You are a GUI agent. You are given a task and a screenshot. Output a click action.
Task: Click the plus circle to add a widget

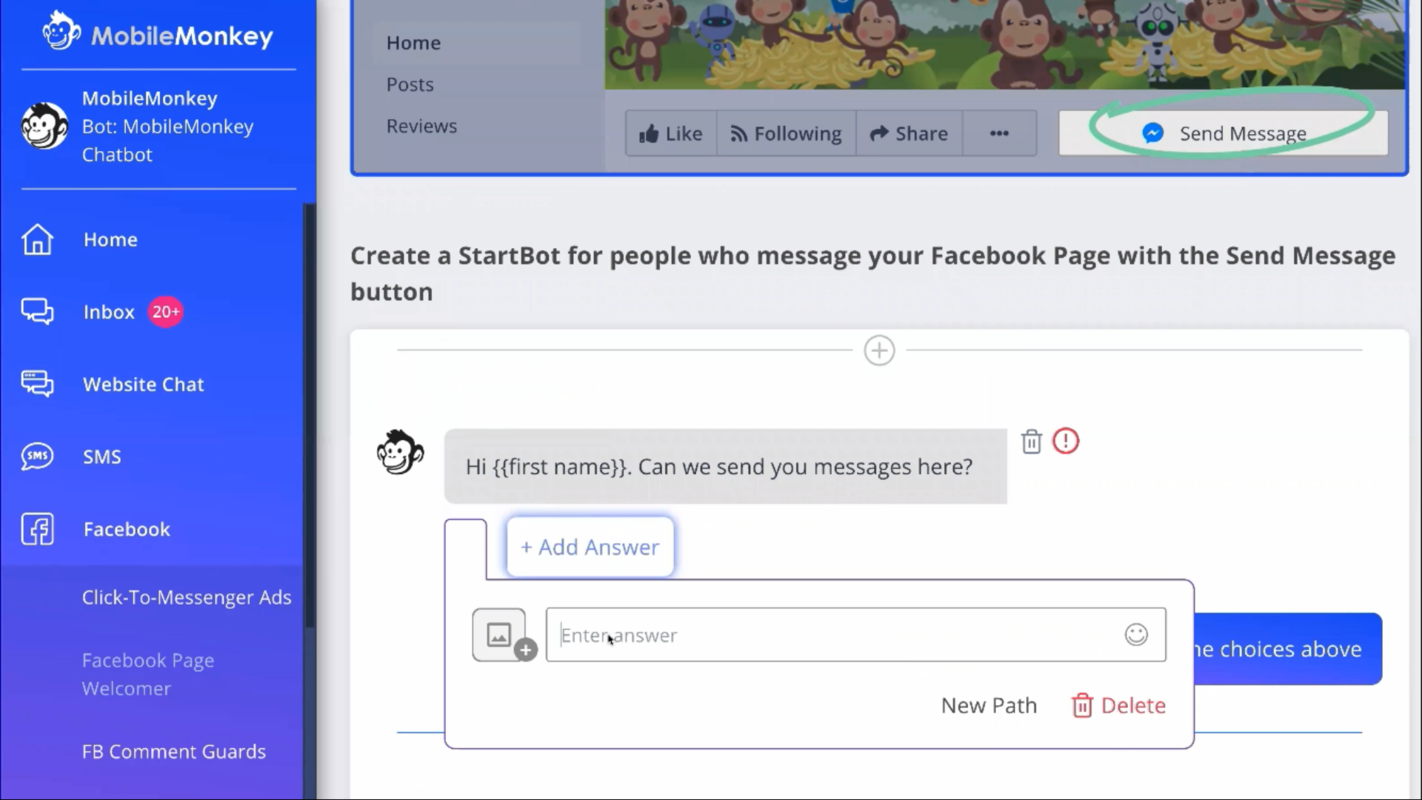[879, 350]
